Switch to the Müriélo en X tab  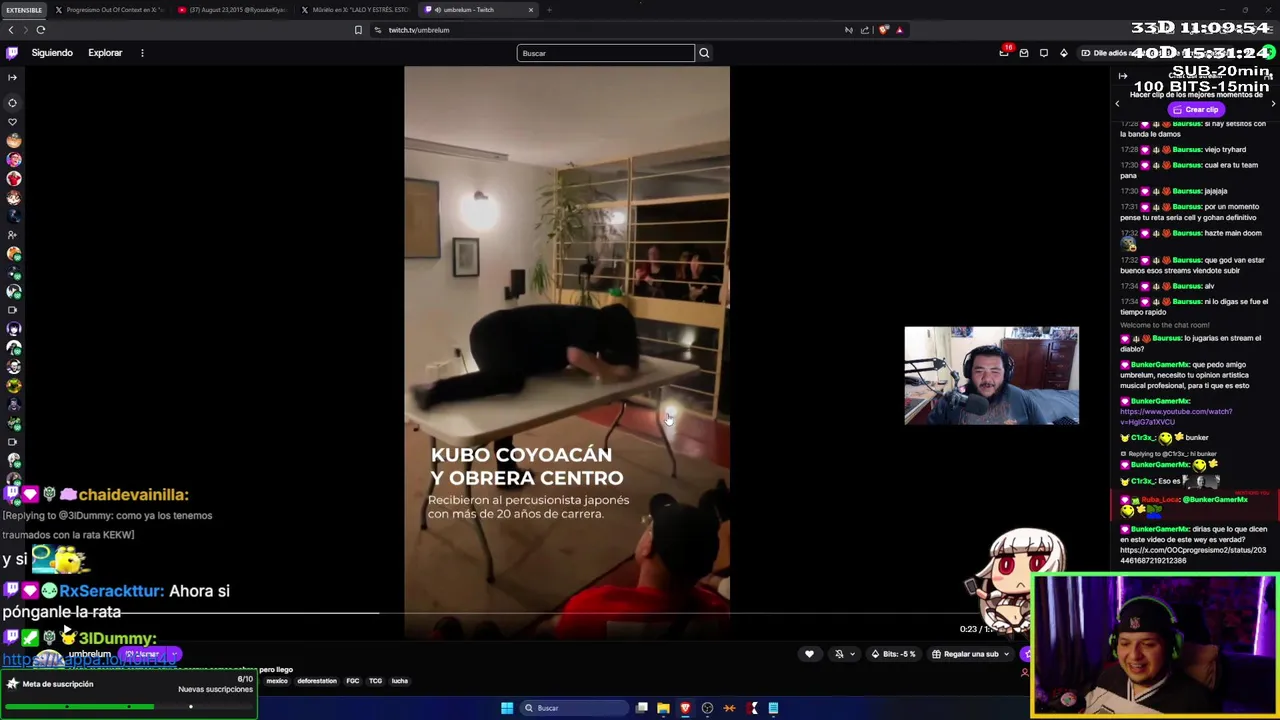pos(355,10)
